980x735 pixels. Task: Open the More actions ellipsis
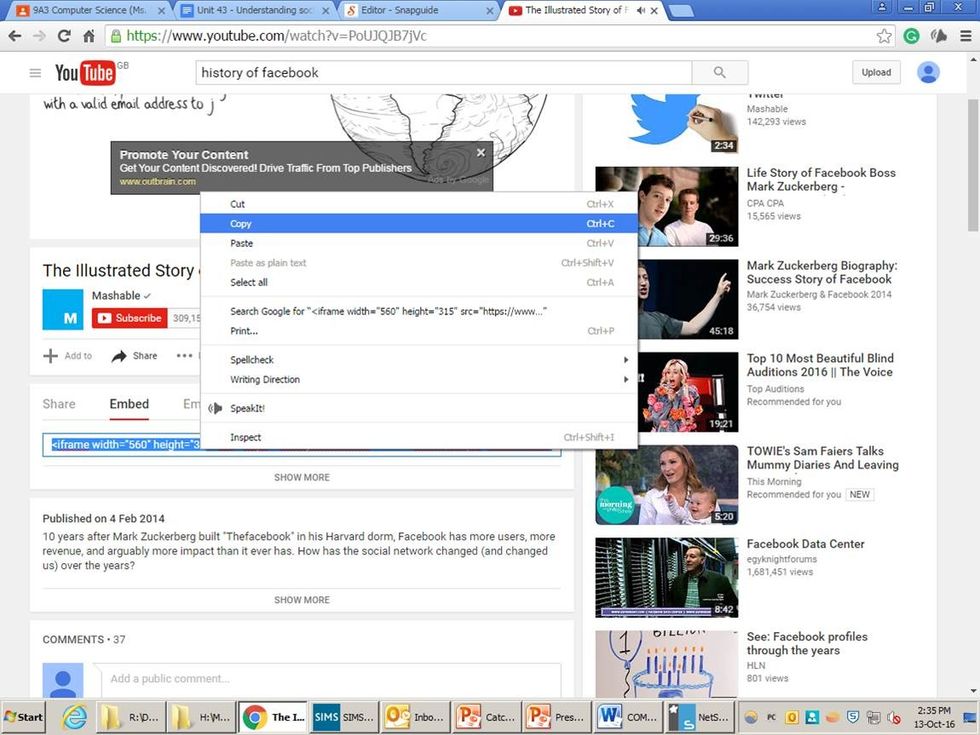(184, 356)
